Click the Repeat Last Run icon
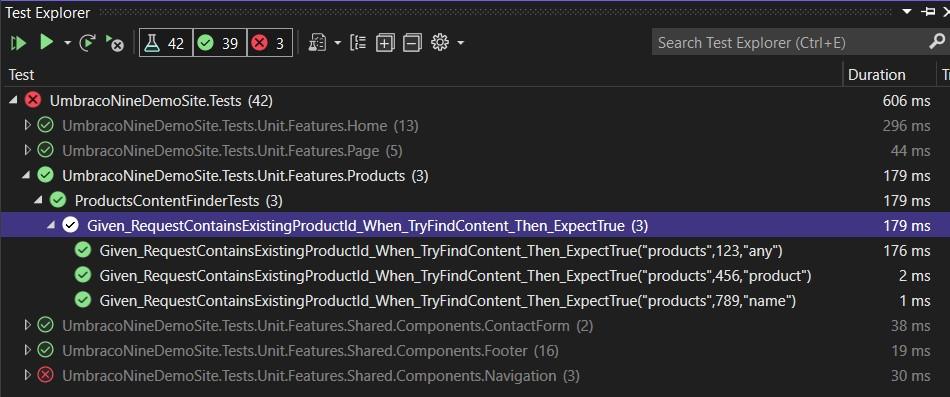 (x=88, y=43)
